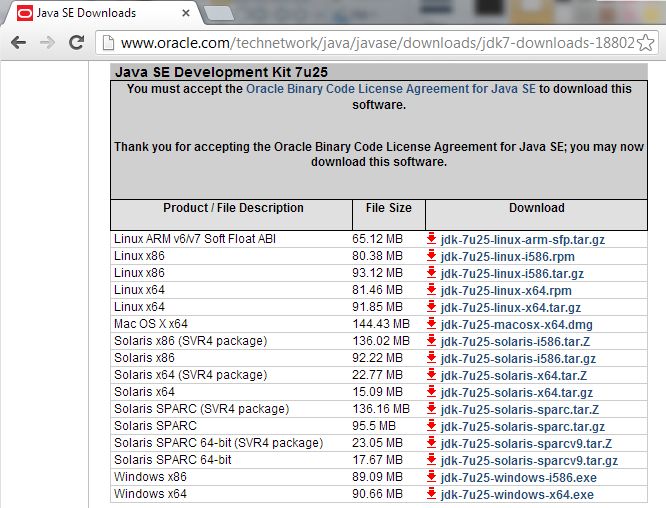Viewport: 666px width, 508px height.
Task: Download jdk-7u25-solaris-i586.tar.gz link
Action: tap(518, 358)
